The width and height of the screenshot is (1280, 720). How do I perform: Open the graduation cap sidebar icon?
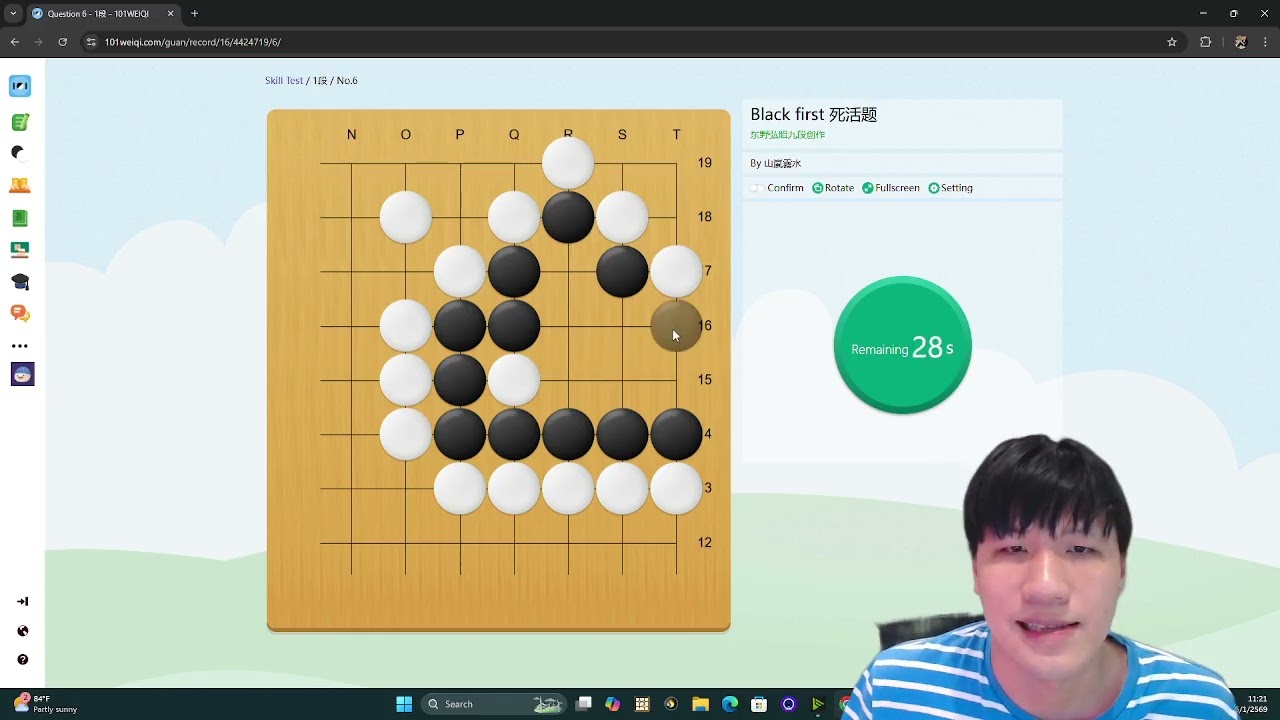(20, 281)
